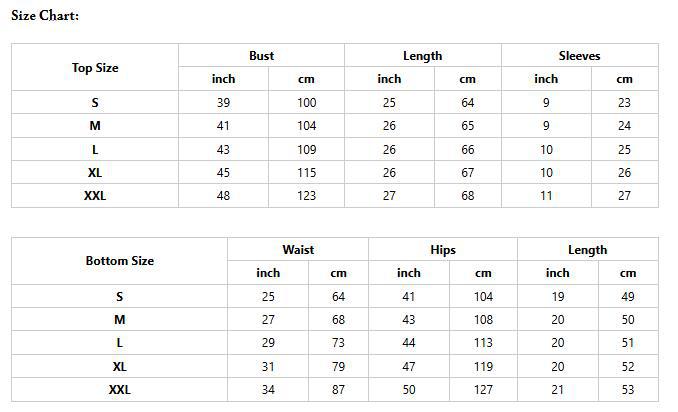The image size is (678, 412).
Task: Click hips value 119 cm
Action: tap(483, 367)
